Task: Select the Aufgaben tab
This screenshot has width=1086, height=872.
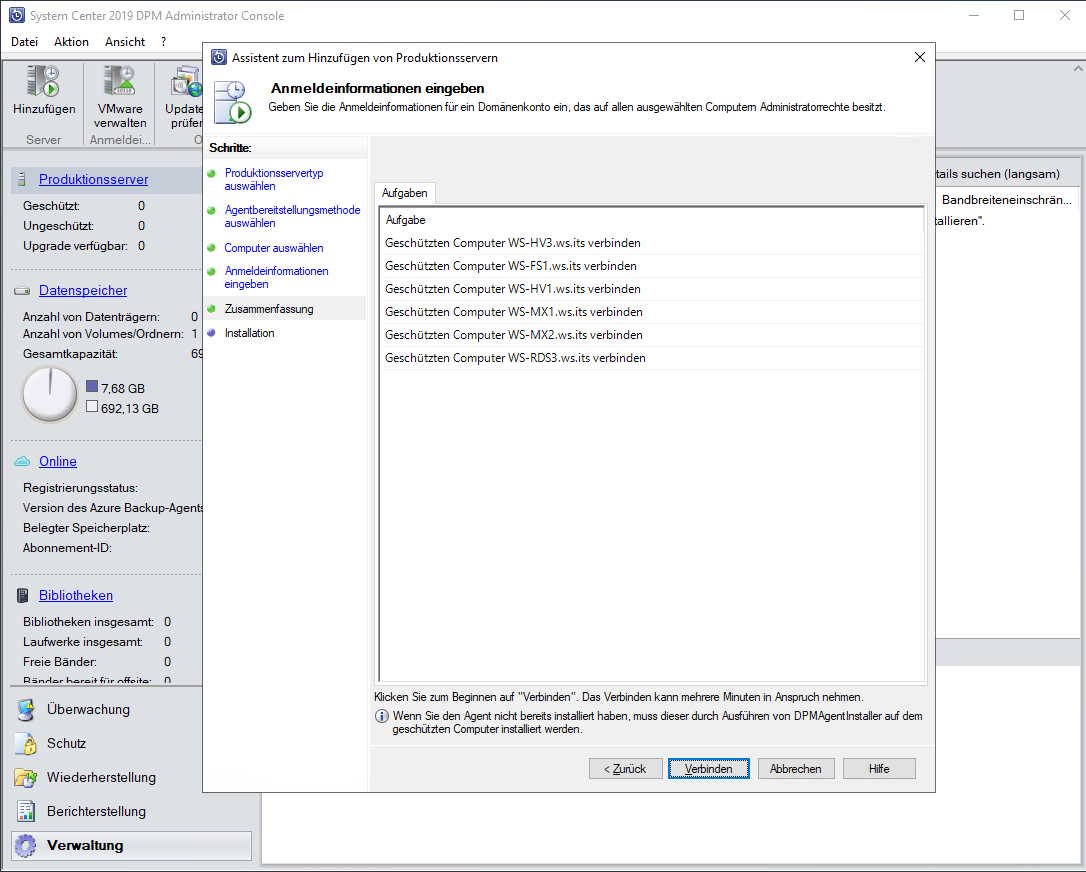Action: point(404,193)
